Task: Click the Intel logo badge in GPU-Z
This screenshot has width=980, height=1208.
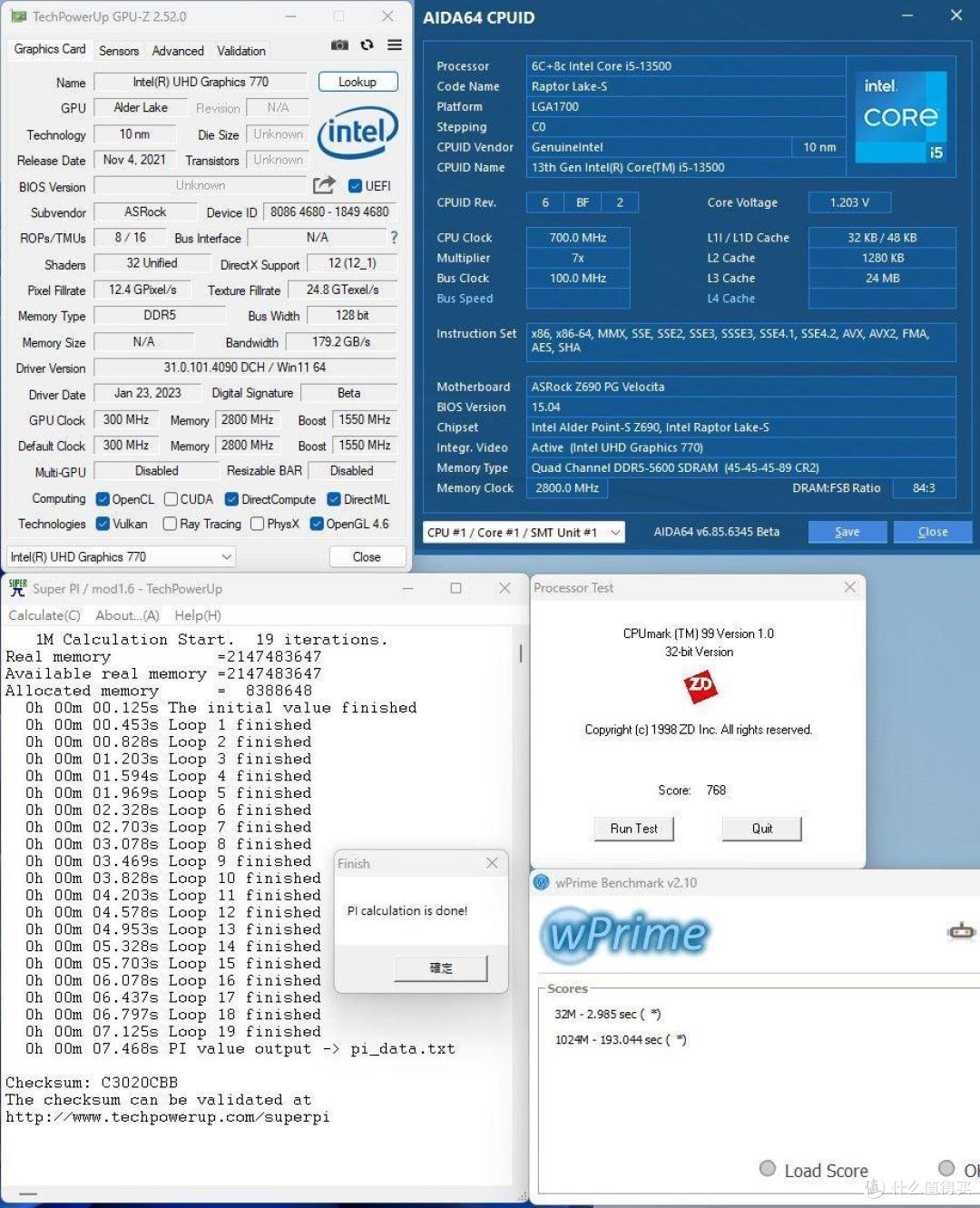Action: 357,134
